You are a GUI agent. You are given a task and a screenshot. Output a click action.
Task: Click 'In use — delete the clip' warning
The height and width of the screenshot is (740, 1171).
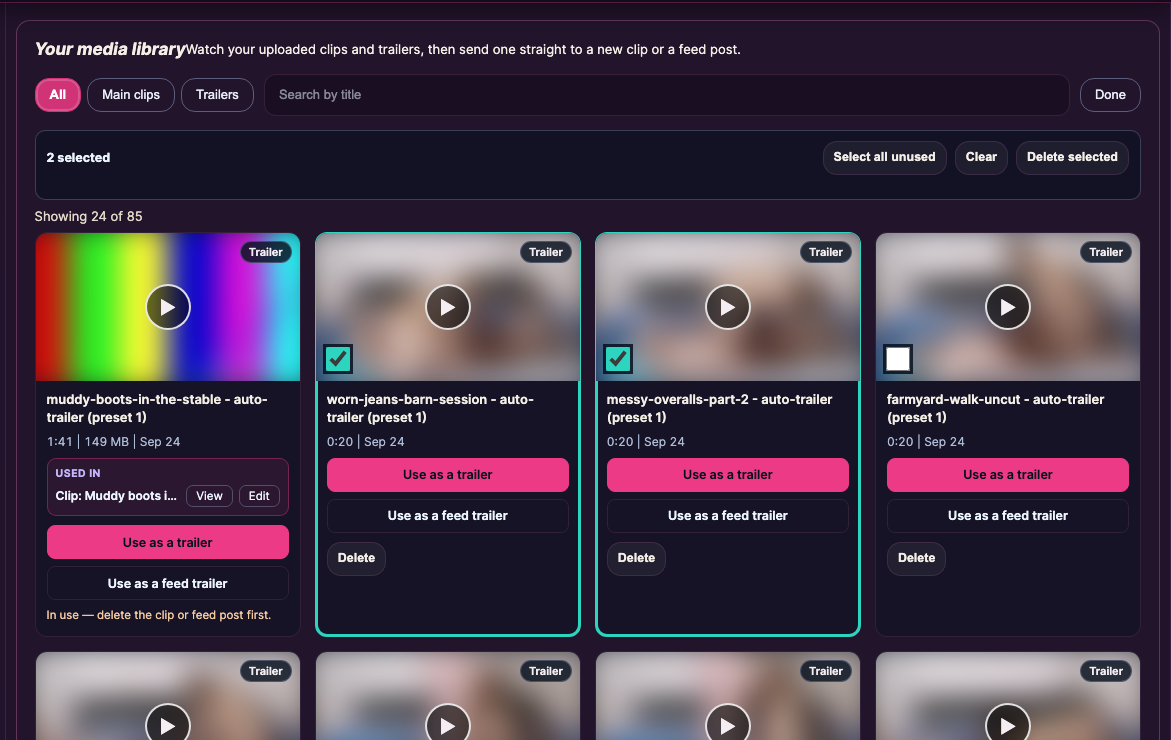(158, 615)
